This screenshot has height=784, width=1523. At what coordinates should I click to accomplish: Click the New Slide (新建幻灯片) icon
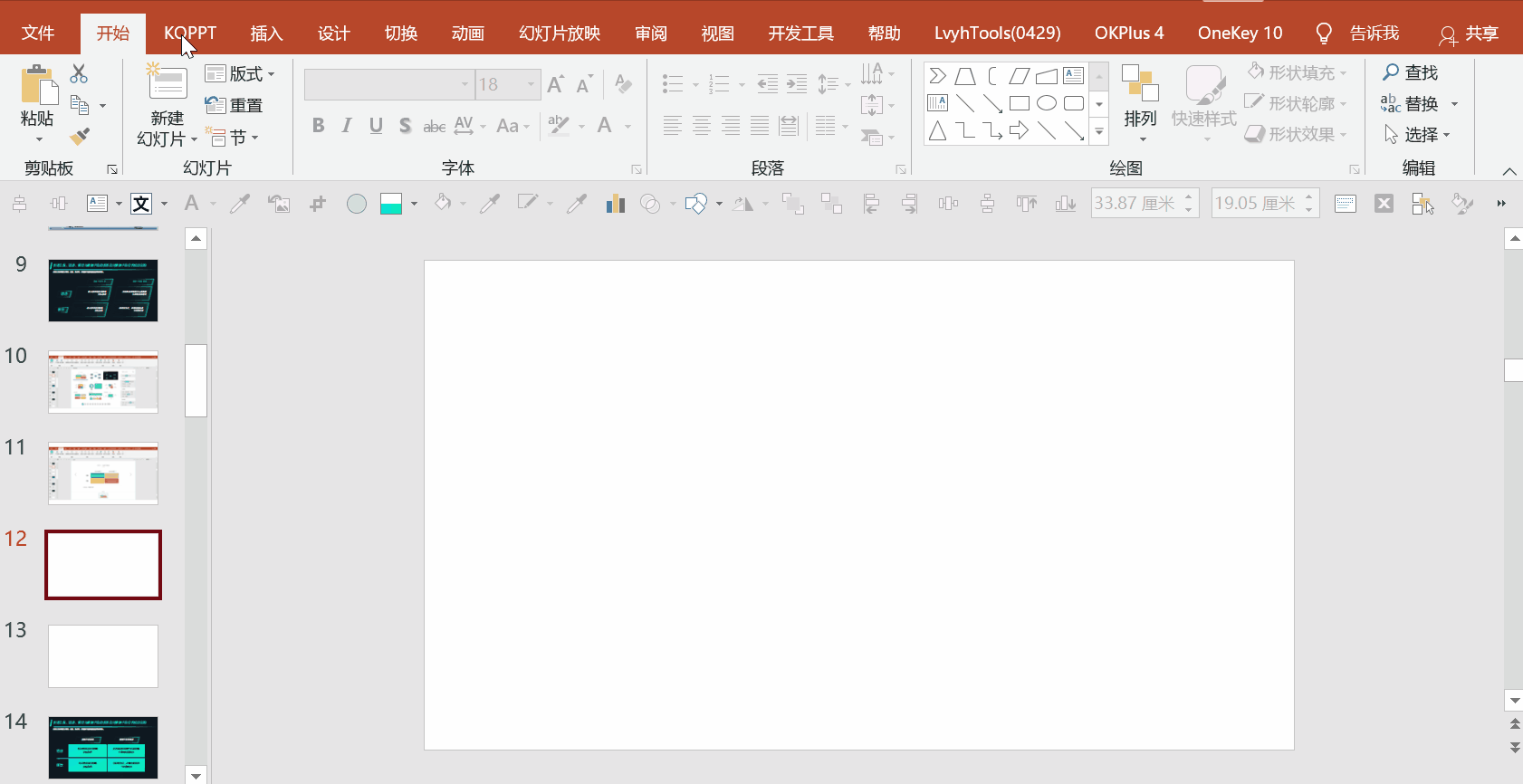pos(168,82)
